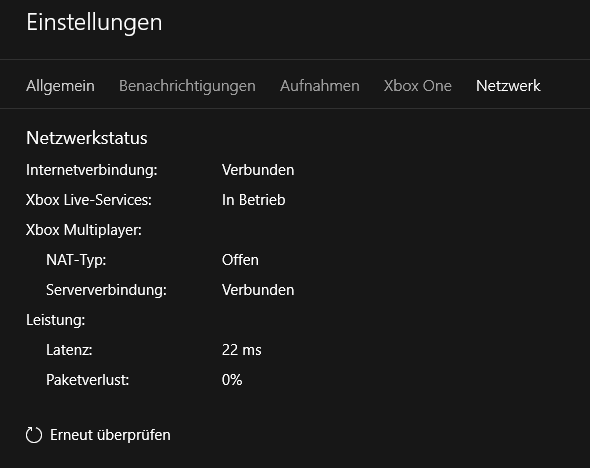Click the Xbox Live-Services label
590x468 pixels.
pos(89,200)
